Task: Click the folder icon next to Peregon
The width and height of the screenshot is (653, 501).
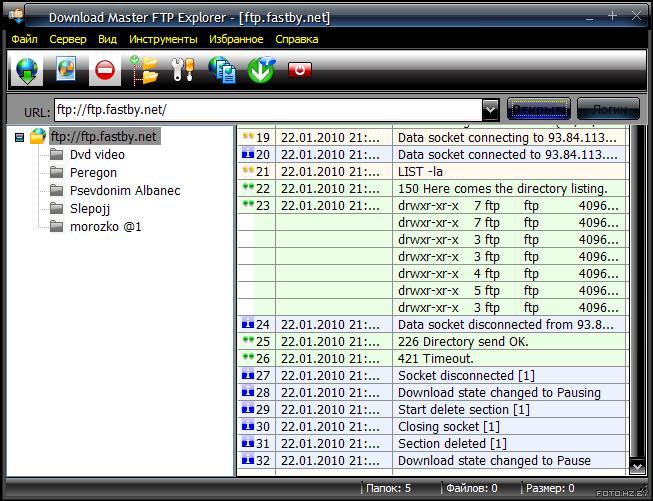Action: pyautogui.click(x=56, y=172)
